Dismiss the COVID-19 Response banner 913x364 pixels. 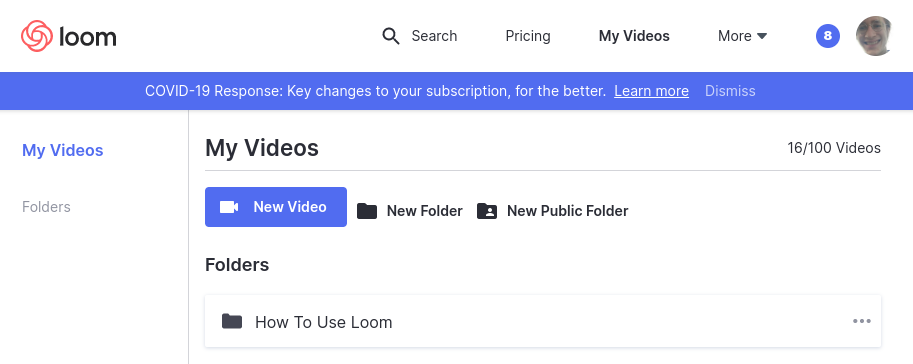730,91
